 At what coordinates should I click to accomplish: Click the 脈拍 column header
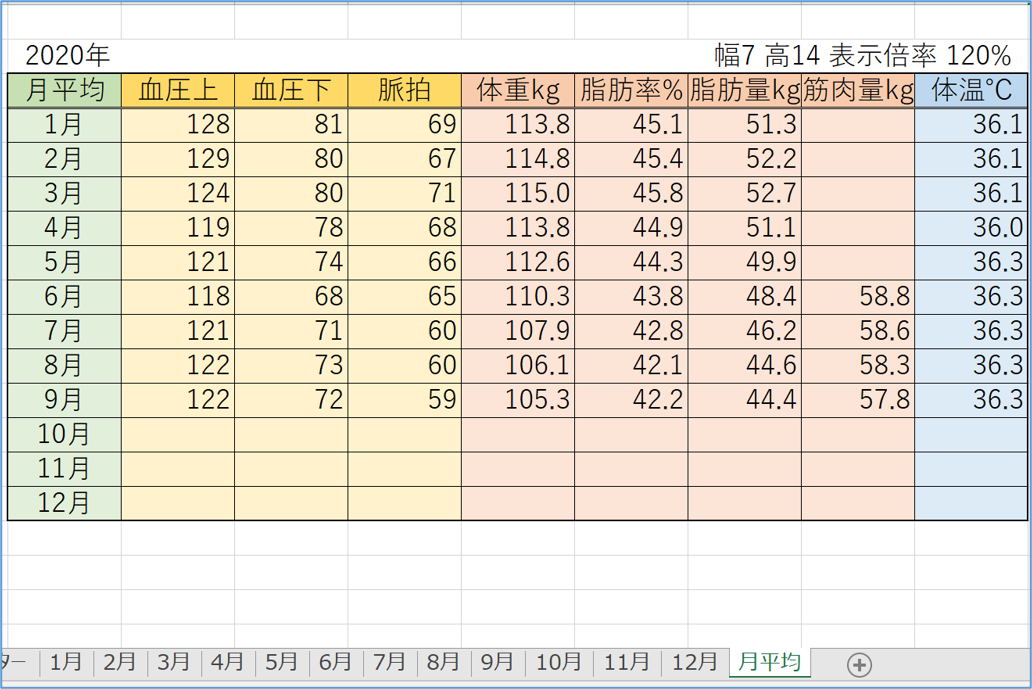[x=404, y=90]
